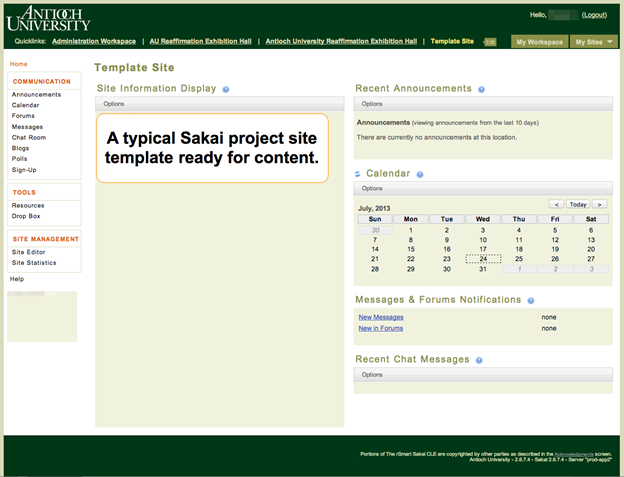Open the Polls tool
The height and width of the screenshot is (477, 624).
coord(20,159)
